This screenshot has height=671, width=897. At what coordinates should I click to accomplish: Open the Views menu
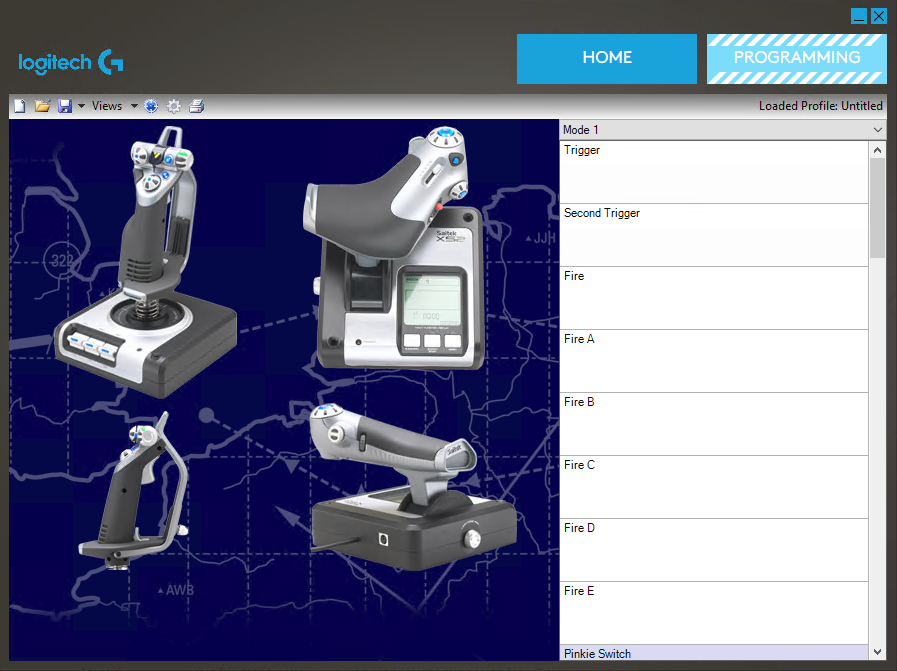[107, 106]
